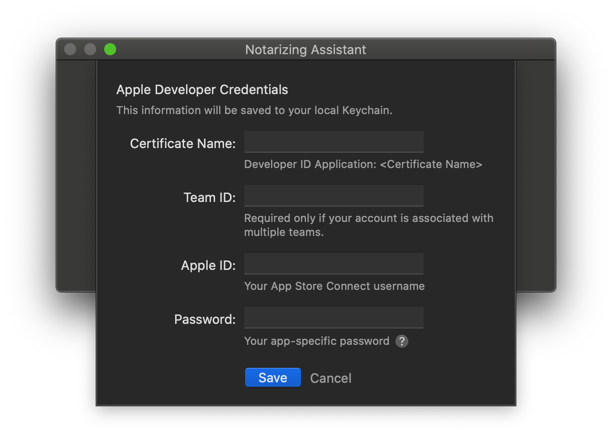Click the green zoom window button
Image resolution: width=612 pixels, height=433 pixels.
point(110,50)
